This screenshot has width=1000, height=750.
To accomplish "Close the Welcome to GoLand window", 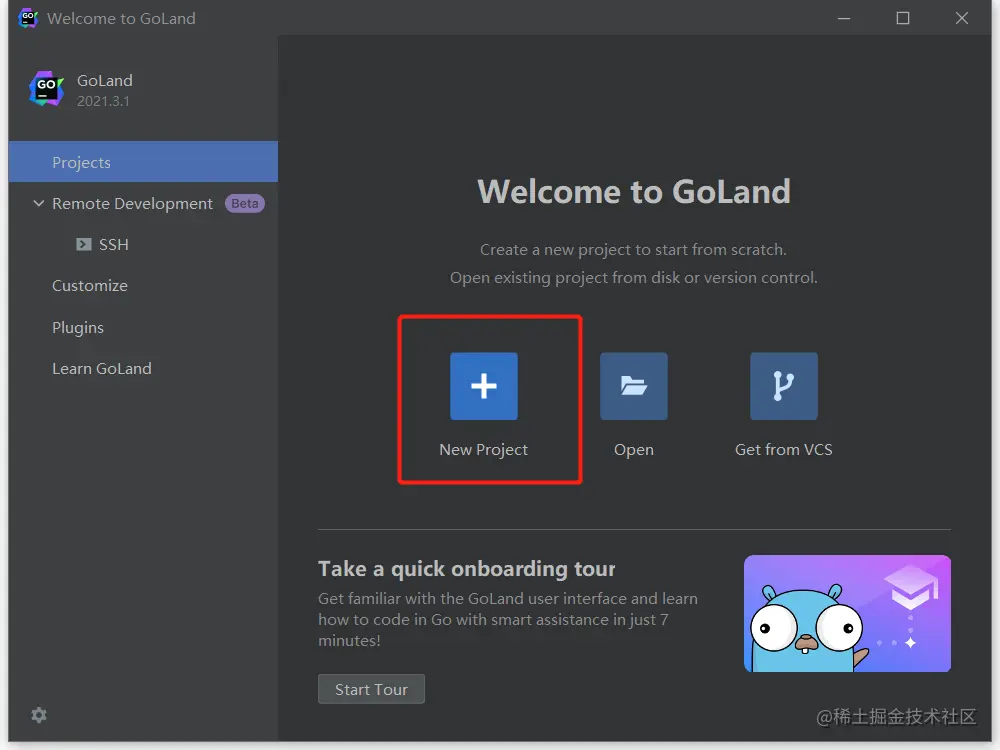I will 962,18.
